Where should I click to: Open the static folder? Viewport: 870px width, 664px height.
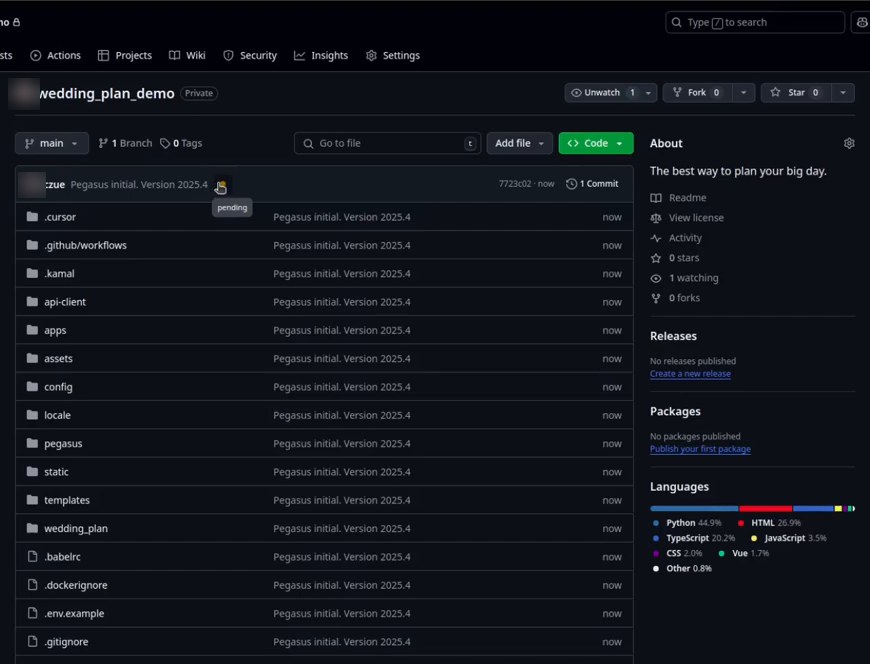56,472
